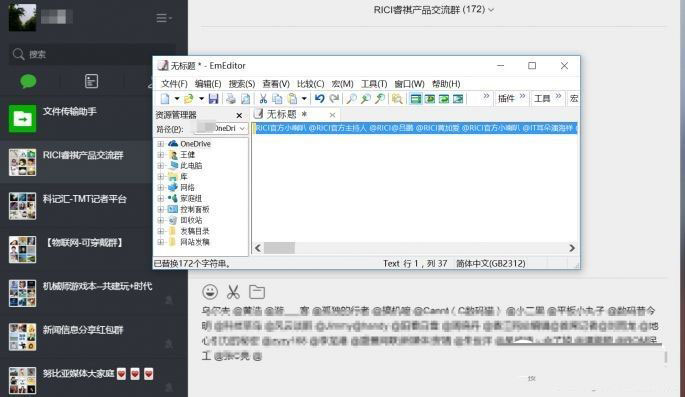Open 新闻信息分享红包群 chat

(94, 336)
